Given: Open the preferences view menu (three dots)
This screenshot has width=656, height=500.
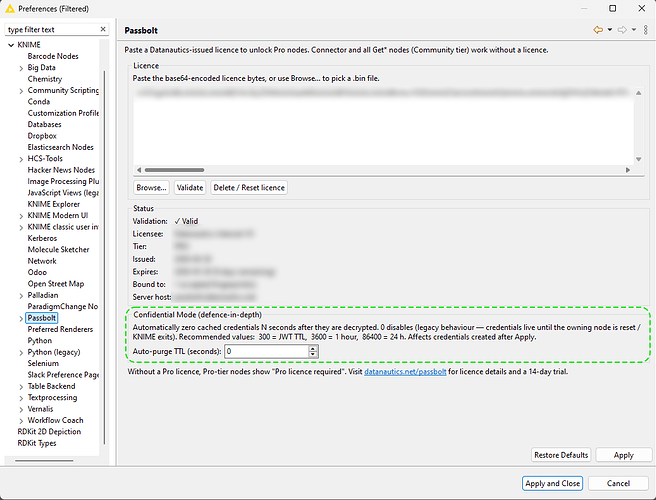Looking at the screenshot, I should (646, 30).
